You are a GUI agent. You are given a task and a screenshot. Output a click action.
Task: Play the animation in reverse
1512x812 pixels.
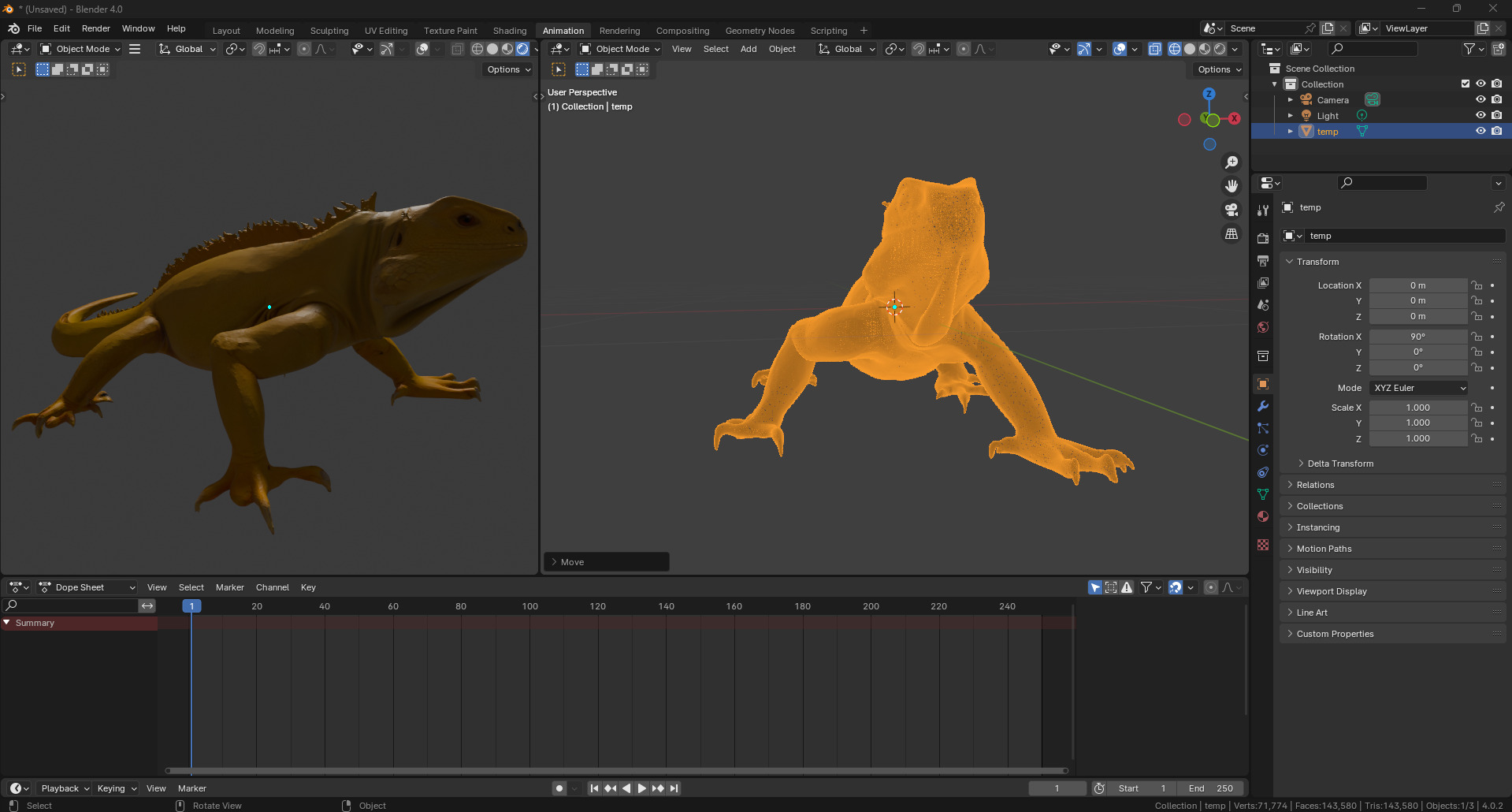click(626, 788)
